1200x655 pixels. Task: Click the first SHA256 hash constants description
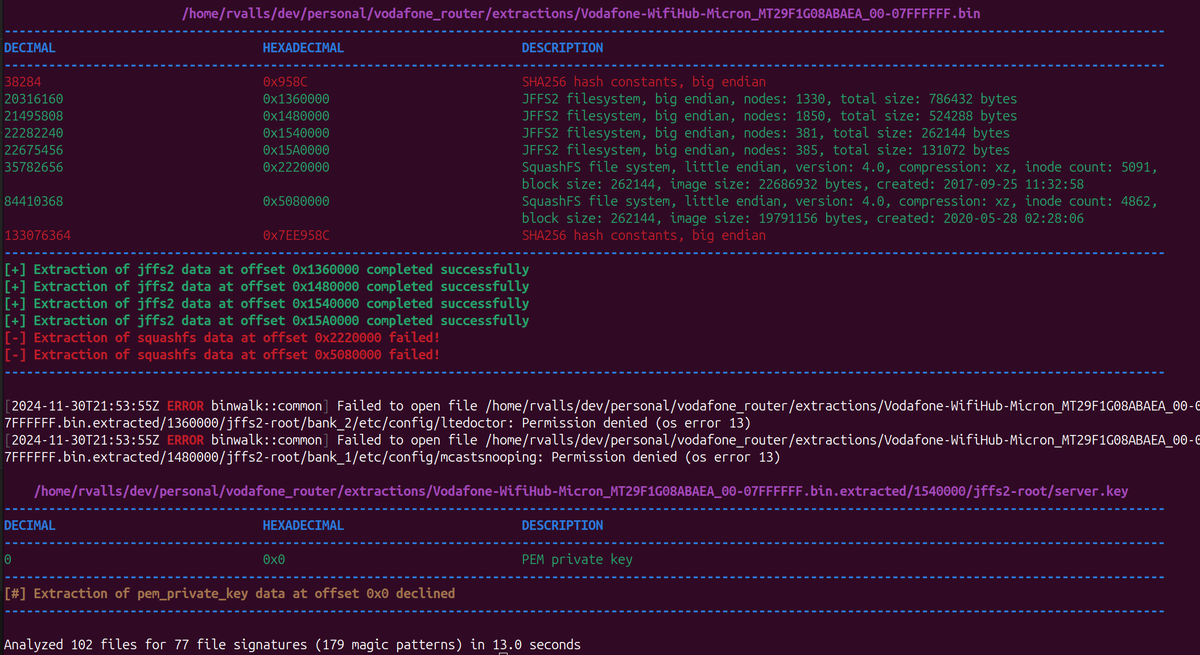[x=644, y=82]
